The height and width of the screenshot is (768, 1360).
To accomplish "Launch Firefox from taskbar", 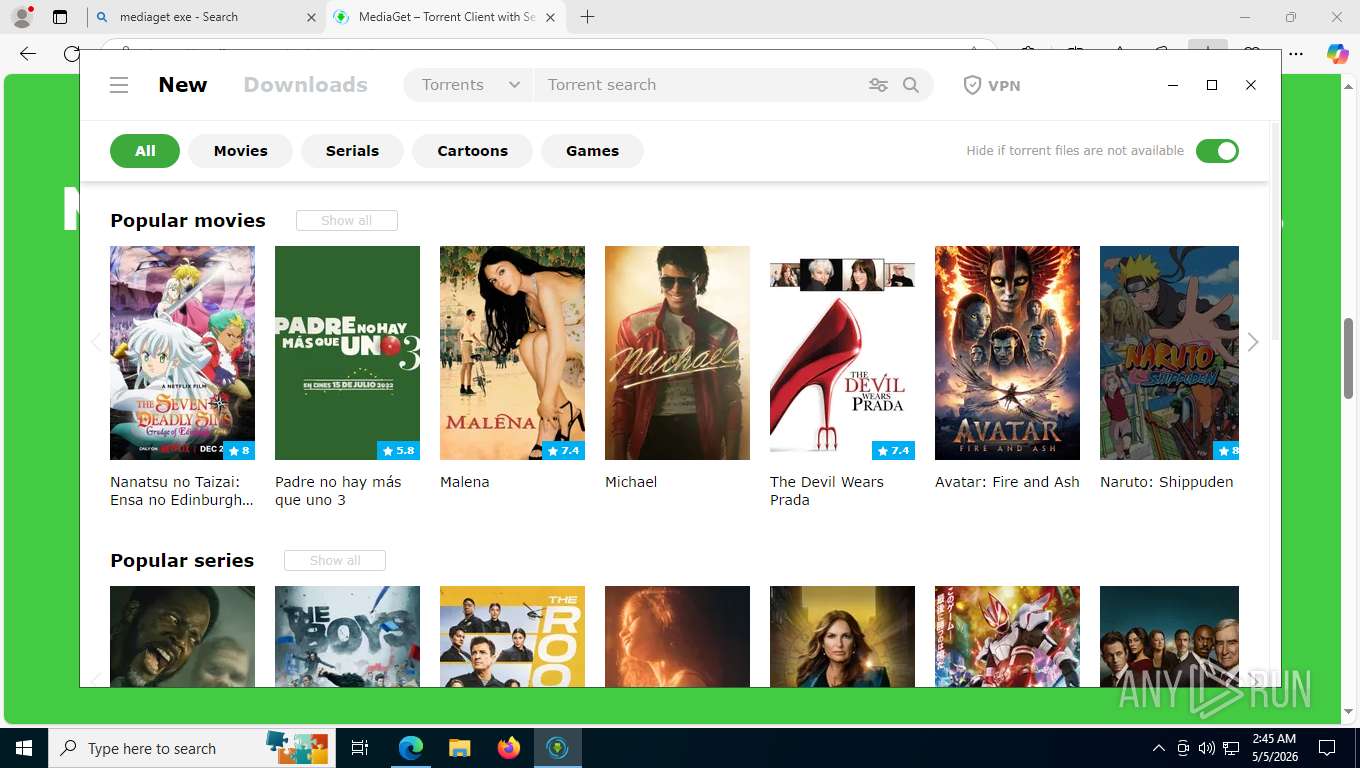I will point(509,748).
